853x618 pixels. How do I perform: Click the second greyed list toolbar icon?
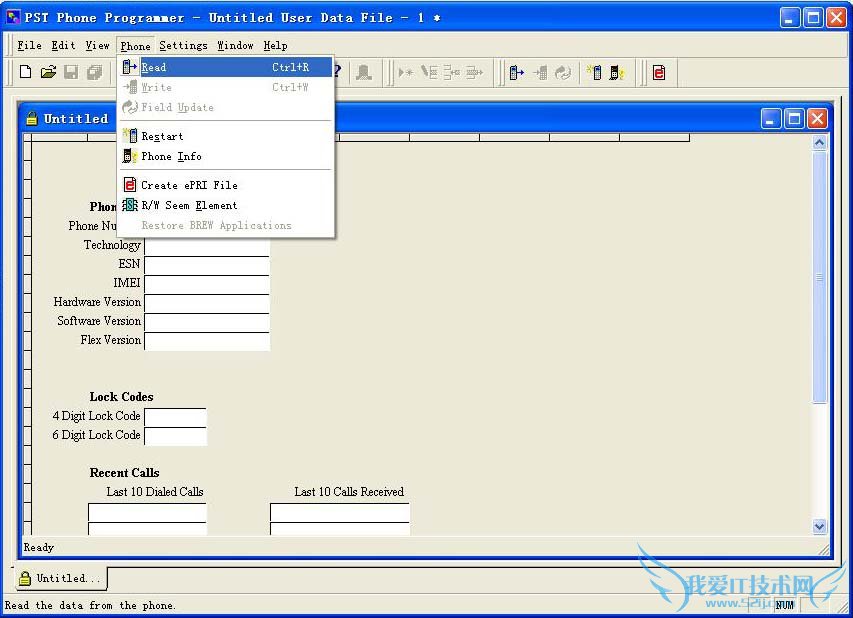[429, 72]
